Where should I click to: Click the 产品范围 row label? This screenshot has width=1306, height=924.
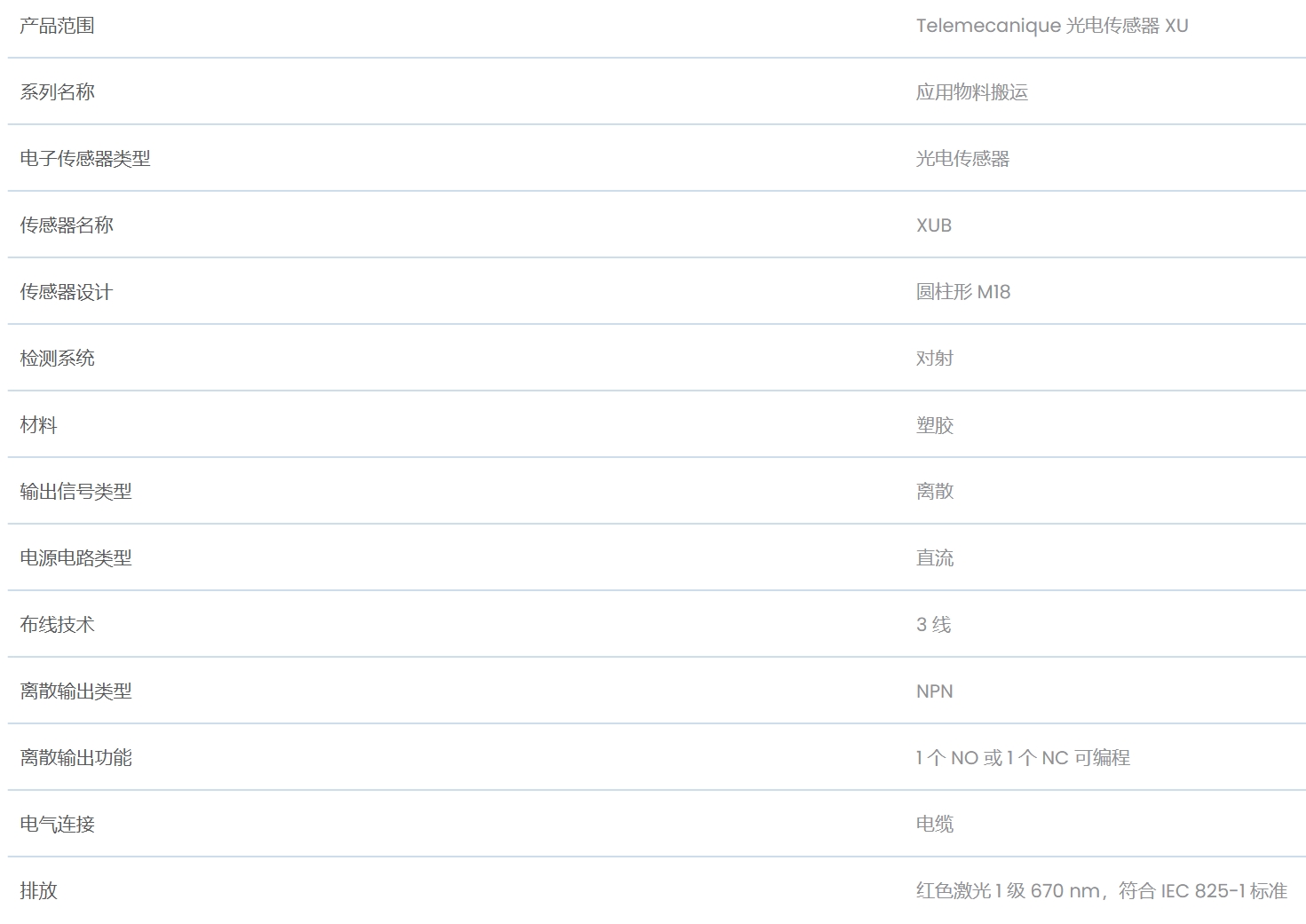point(57,26)
